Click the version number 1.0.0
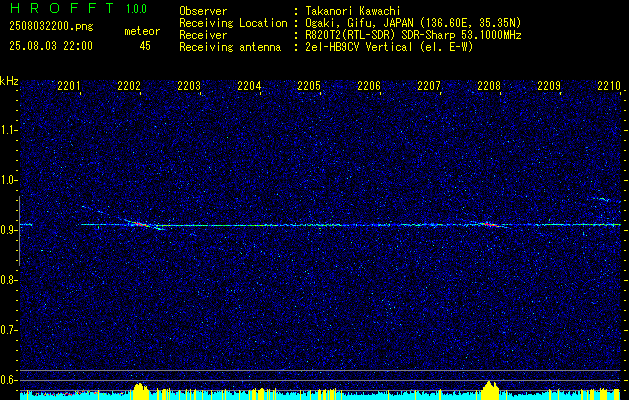 tap(136, 9)
